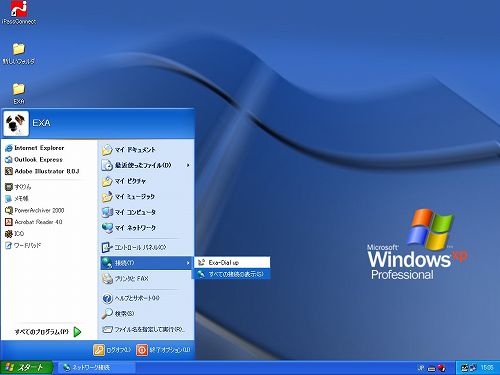Open Outlook Express from pinned list
Viewport: 500px width, 375px height.
pyautogui.click(x=34, y=160)
